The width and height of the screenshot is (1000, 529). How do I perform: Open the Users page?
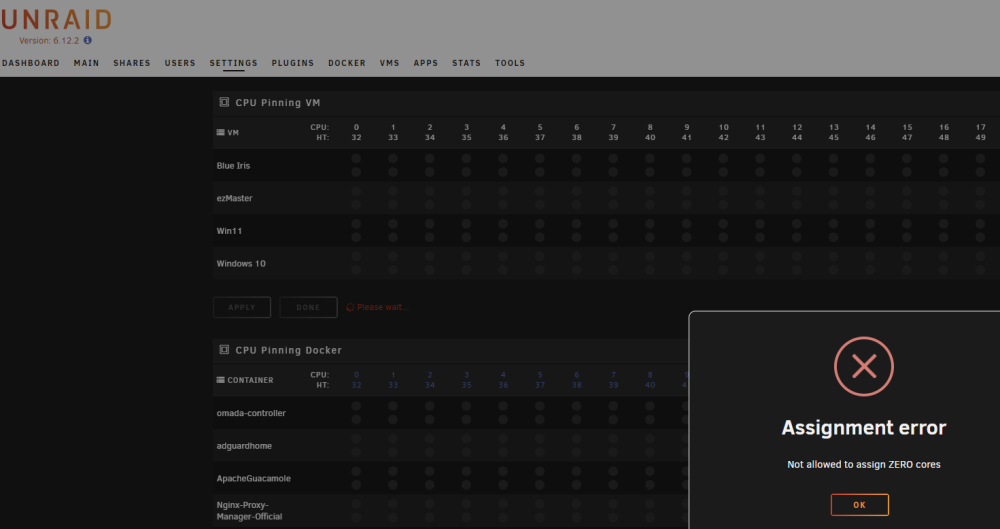180,63
